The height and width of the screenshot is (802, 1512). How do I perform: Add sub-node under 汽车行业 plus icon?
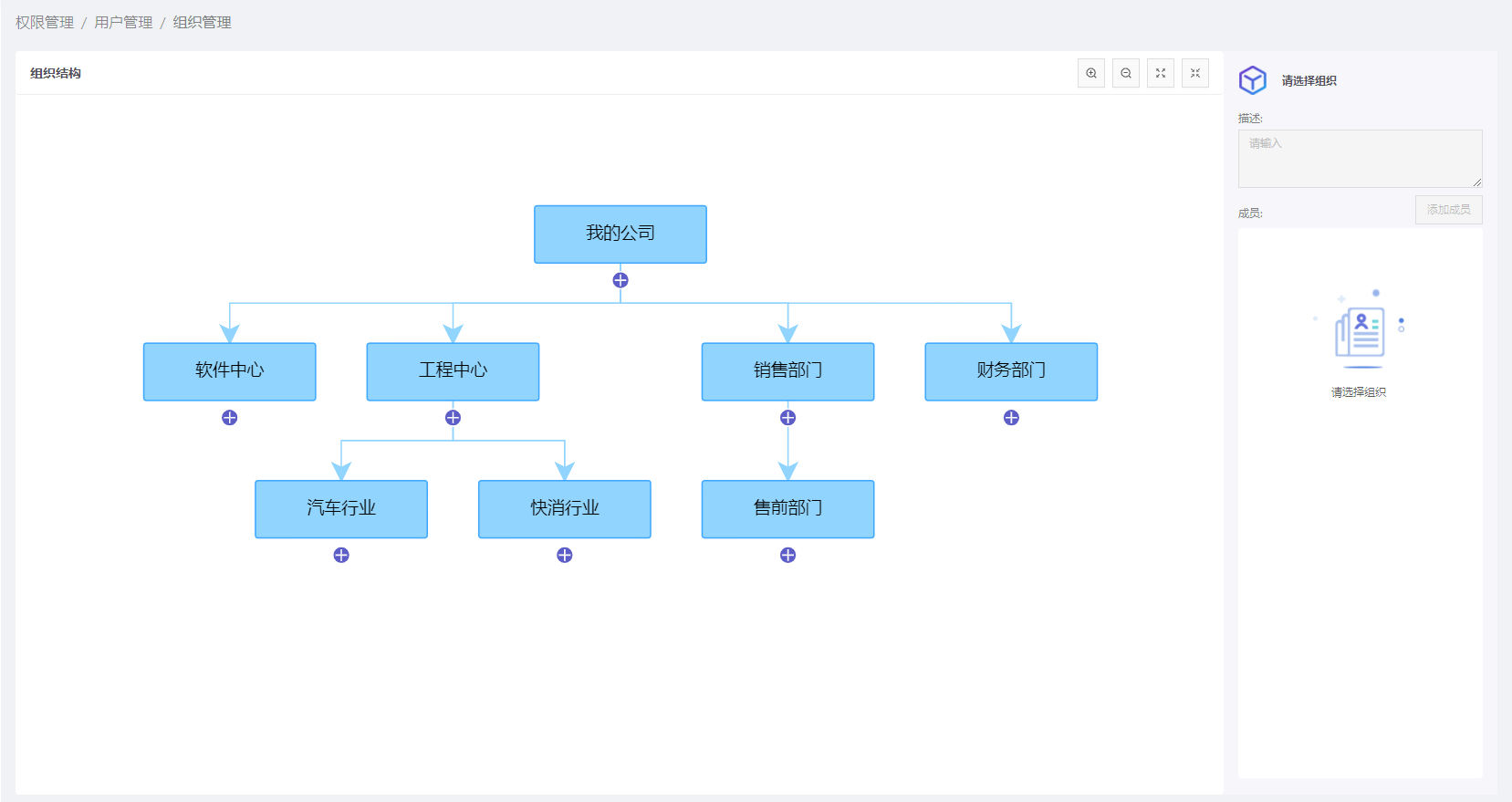tap(341, 555)
